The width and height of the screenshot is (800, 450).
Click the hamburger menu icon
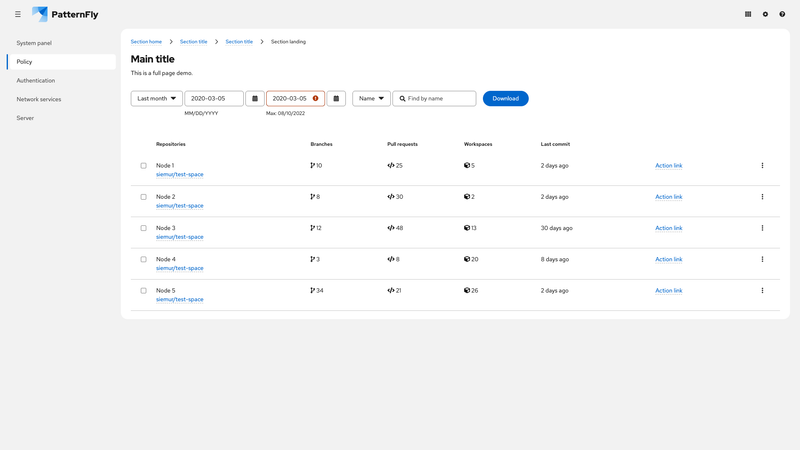[x=18, y=14]
